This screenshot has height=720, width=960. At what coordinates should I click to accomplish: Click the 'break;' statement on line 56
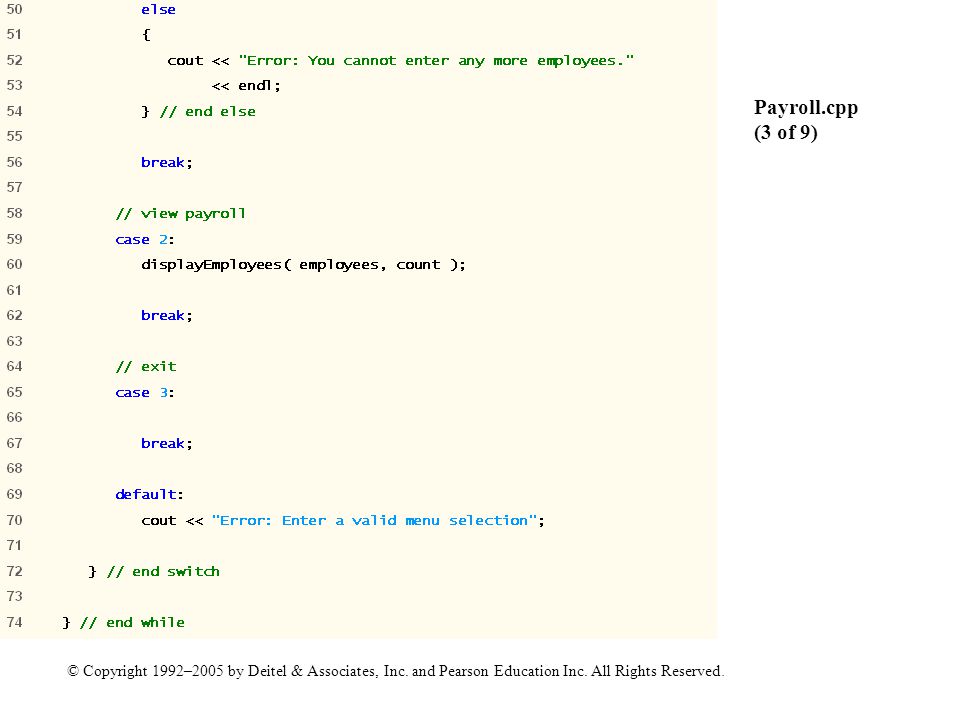[x=167, y=162]
